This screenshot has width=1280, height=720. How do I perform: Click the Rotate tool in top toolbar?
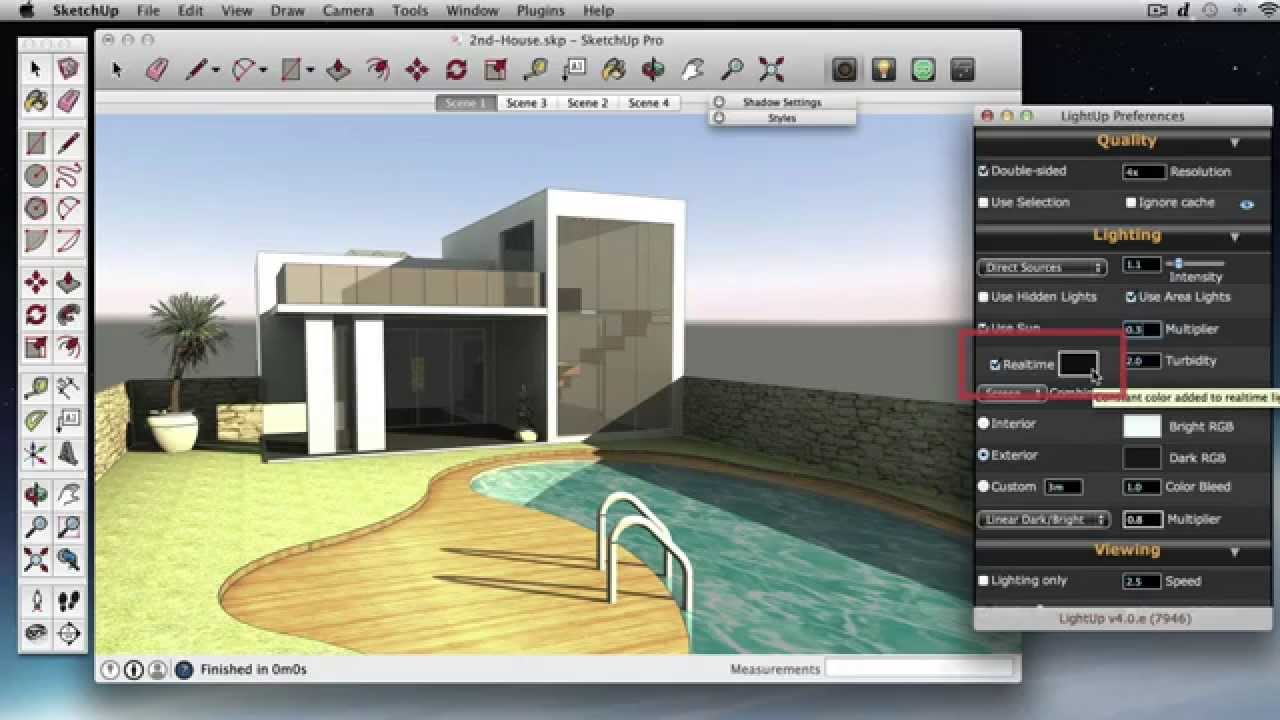pos(456,69)
